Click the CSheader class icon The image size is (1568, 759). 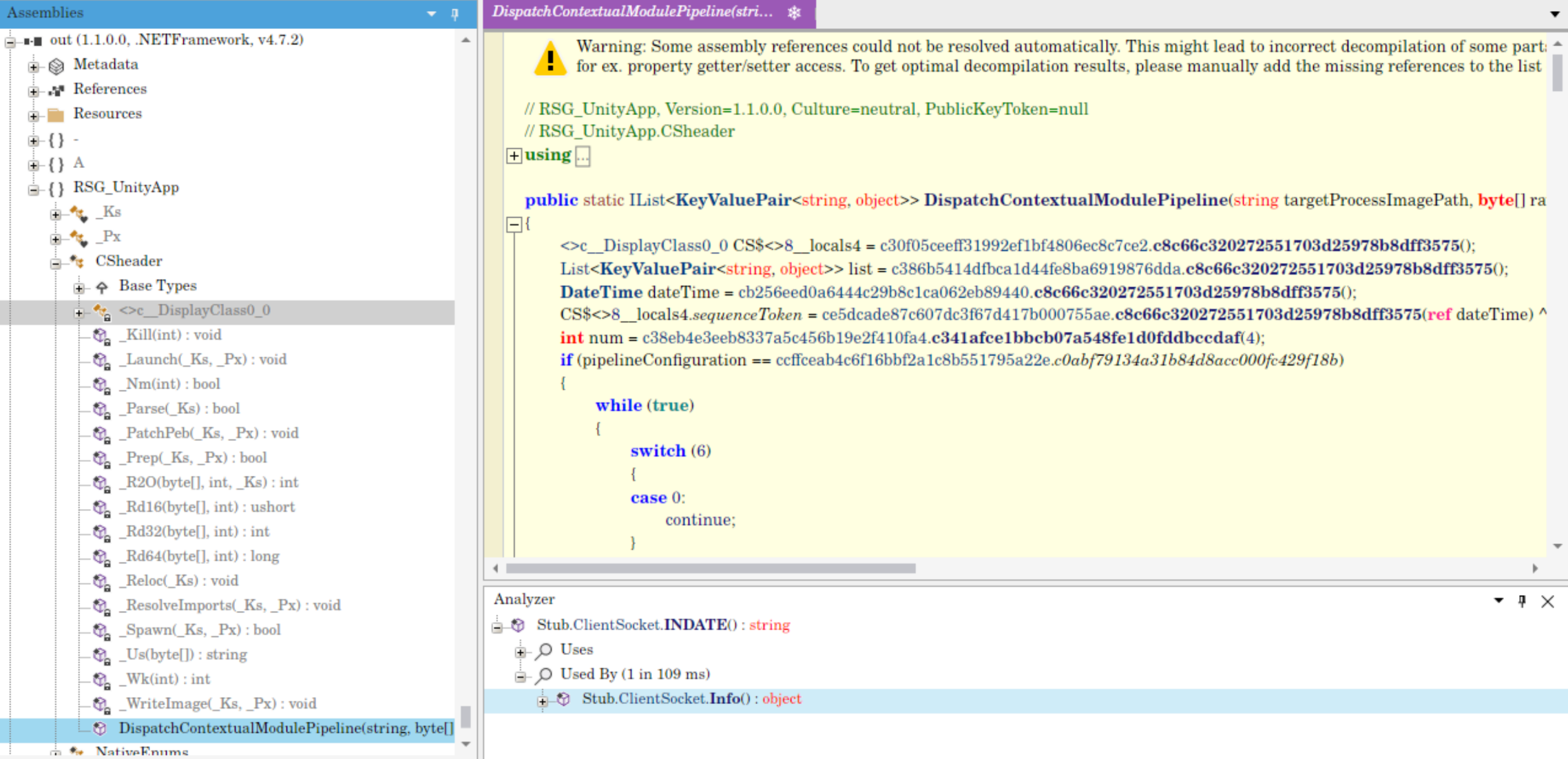click(x=77, y=262)
